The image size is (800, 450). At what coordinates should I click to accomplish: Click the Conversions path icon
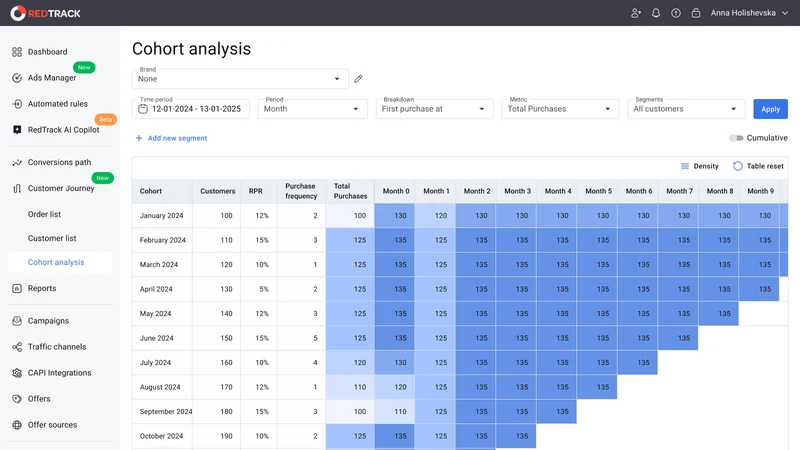tap(17, 162)
